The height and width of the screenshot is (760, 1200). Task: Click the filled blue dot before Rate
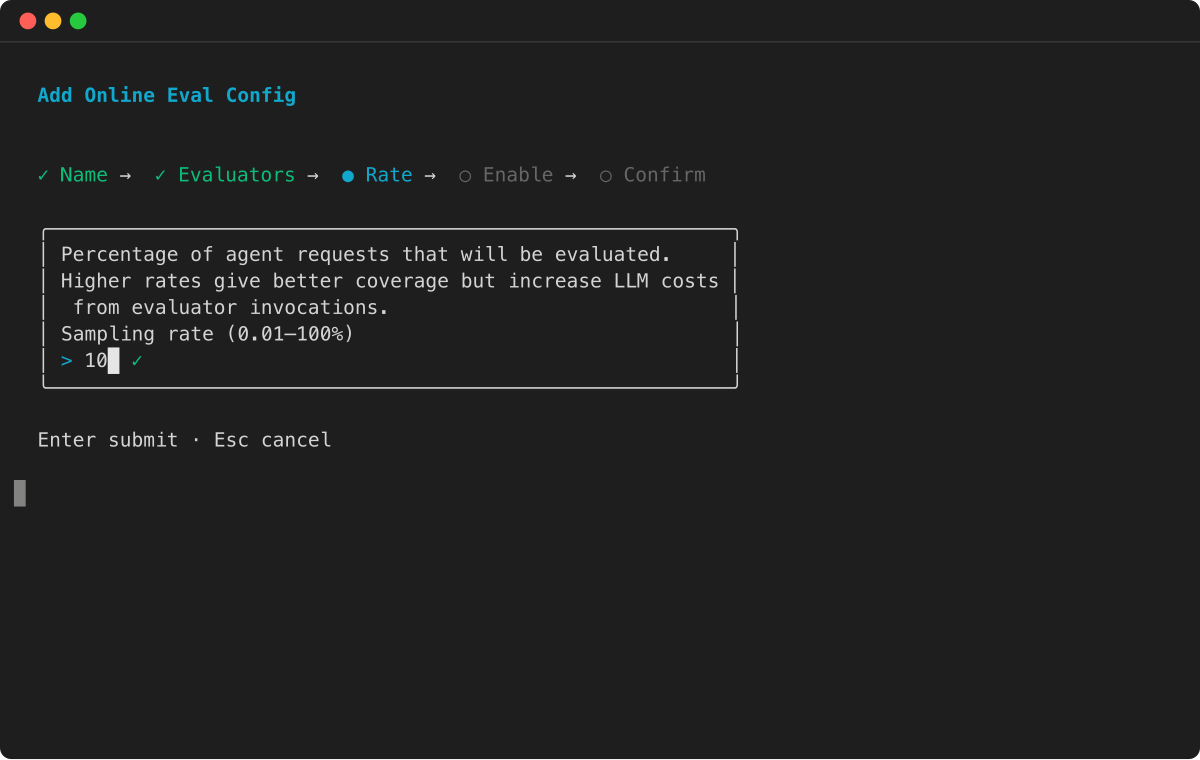pos(348,176)
